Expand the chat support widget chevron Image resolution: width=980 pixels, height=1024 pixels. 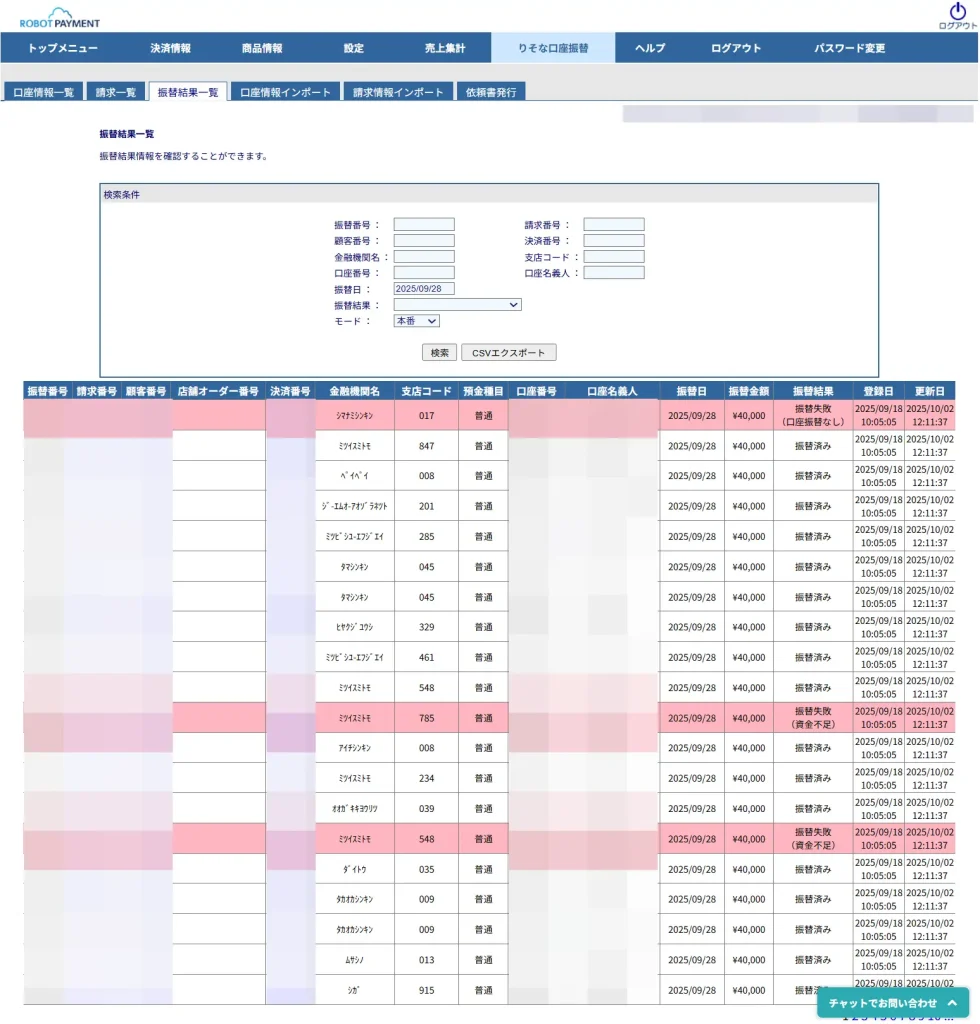[x=952, y=1003]
